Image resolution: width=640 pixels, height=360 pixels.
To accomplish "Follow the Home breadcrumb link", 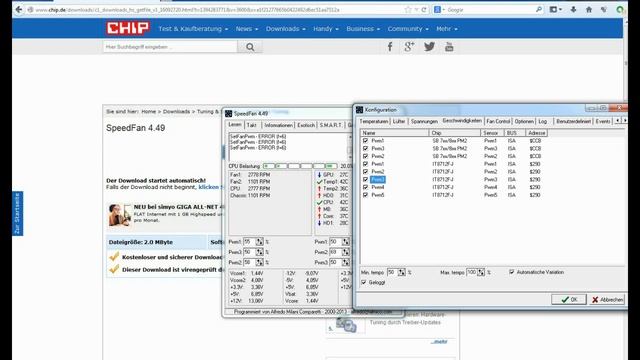I will point(149,111).
